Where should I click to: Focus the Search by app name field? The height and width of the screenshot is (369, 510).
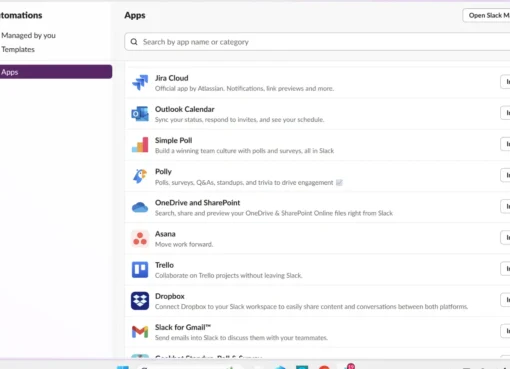pos(317,42)
